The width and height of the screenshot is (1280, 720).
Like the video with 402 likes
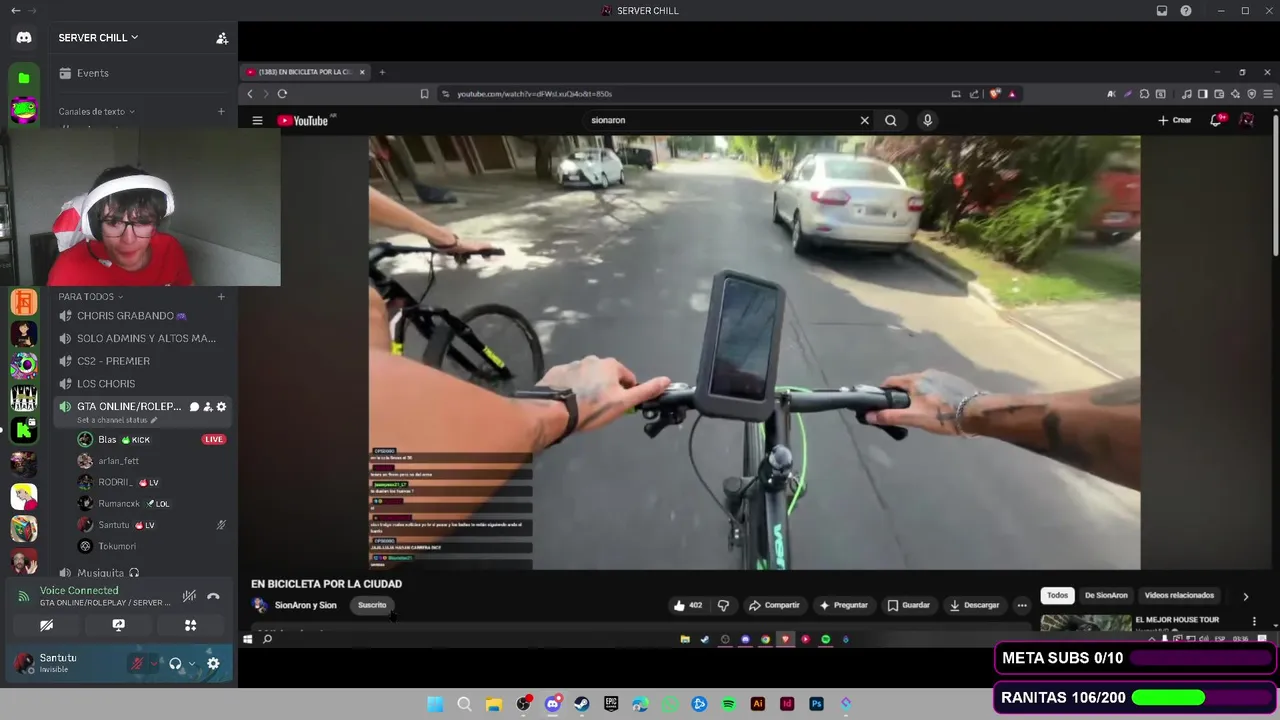point(688,605)
